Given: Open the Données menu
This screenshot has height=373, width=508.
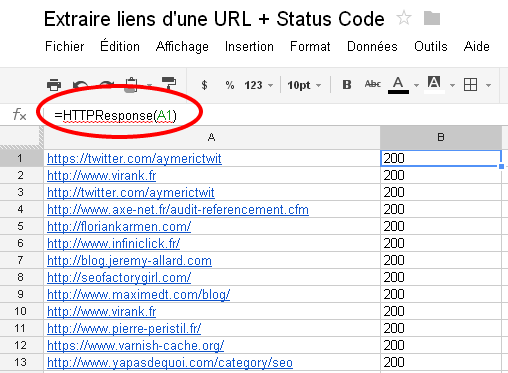Looking at the screenshot, I should [x=372, y=46].
